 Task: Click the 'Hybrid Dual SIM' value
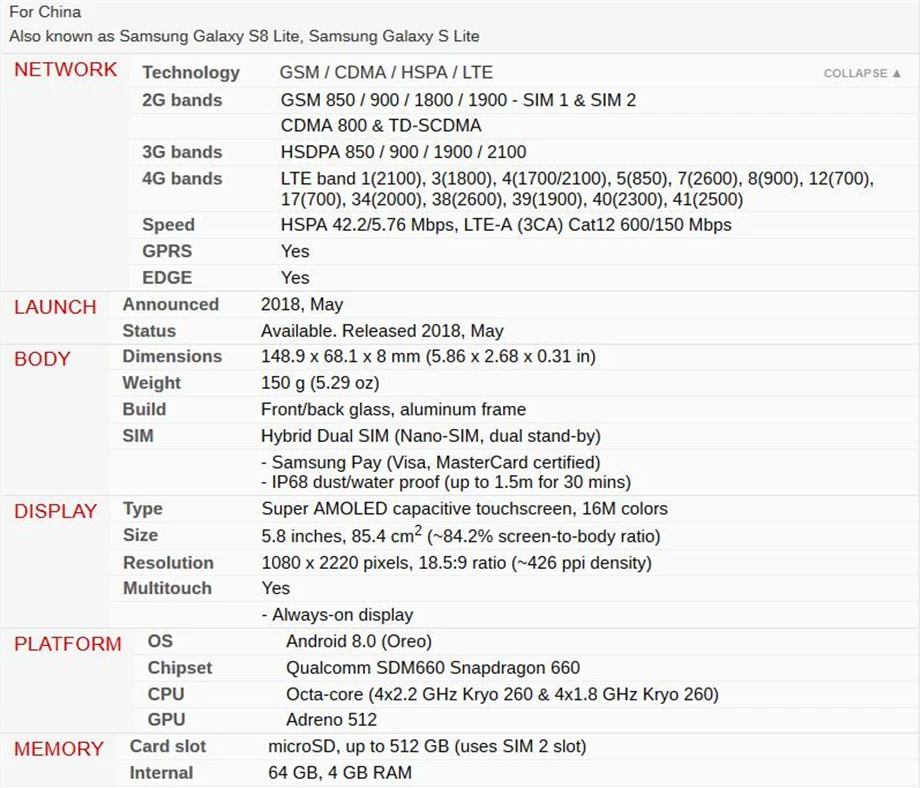431,436
